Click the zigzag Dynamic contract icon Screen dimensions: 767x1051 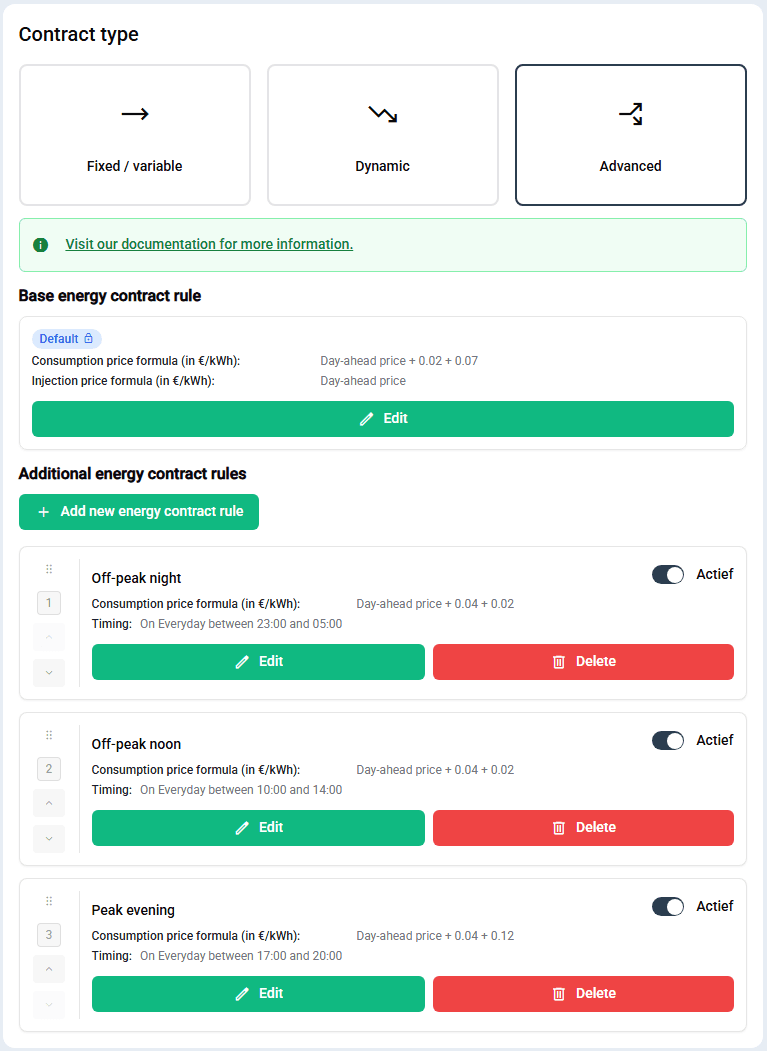point(382,114)
